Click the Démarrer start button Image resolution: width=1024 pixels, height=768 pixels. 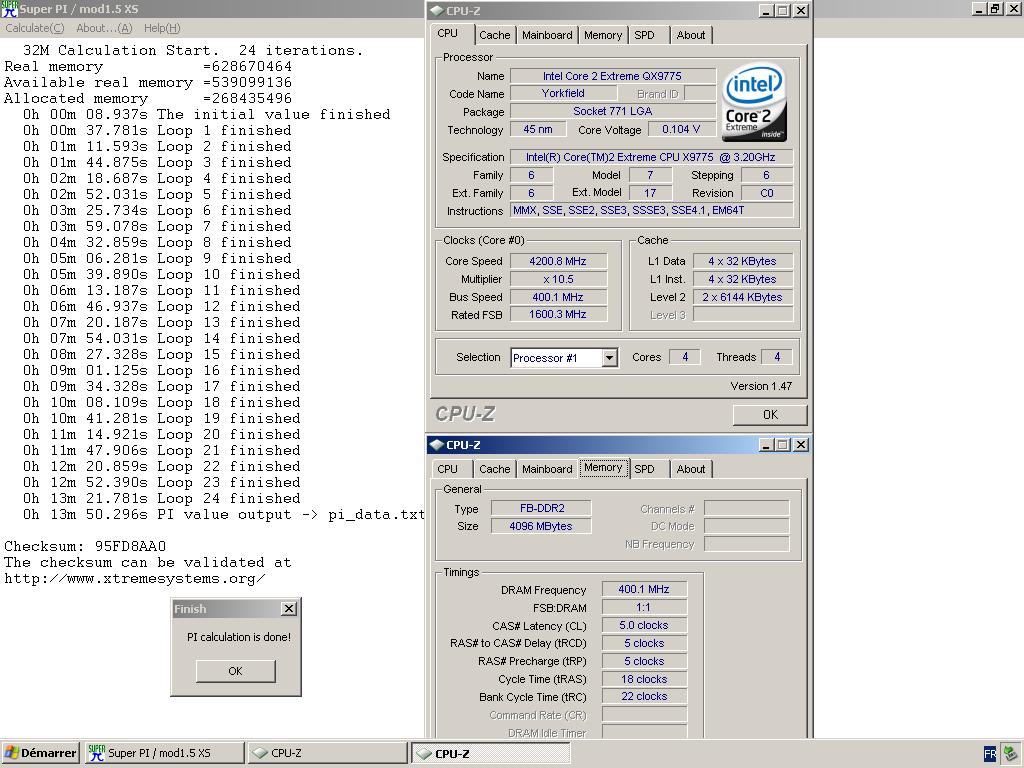(40, 753)
